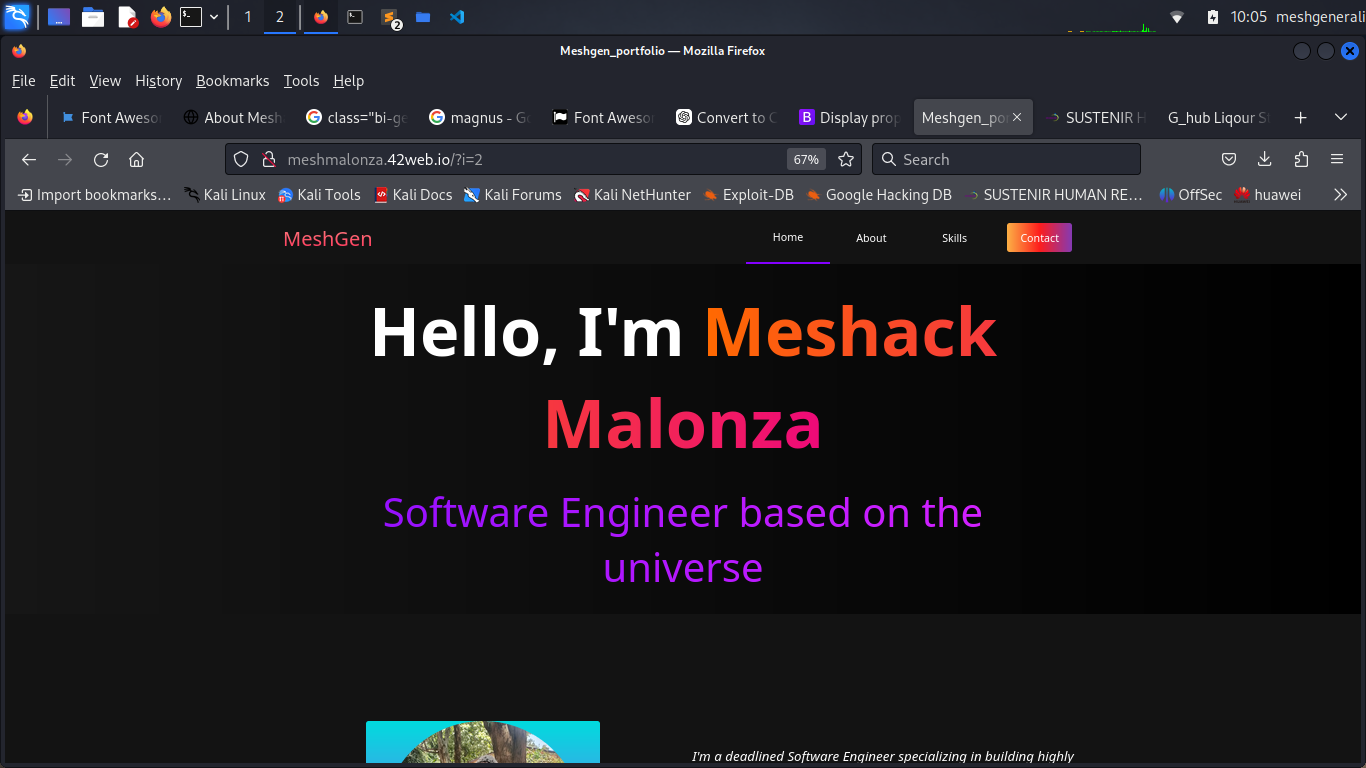The height and width of the screenshot is (768, 1366).
Task: Click the Search box in toolbar
Action: point(1006,159)
